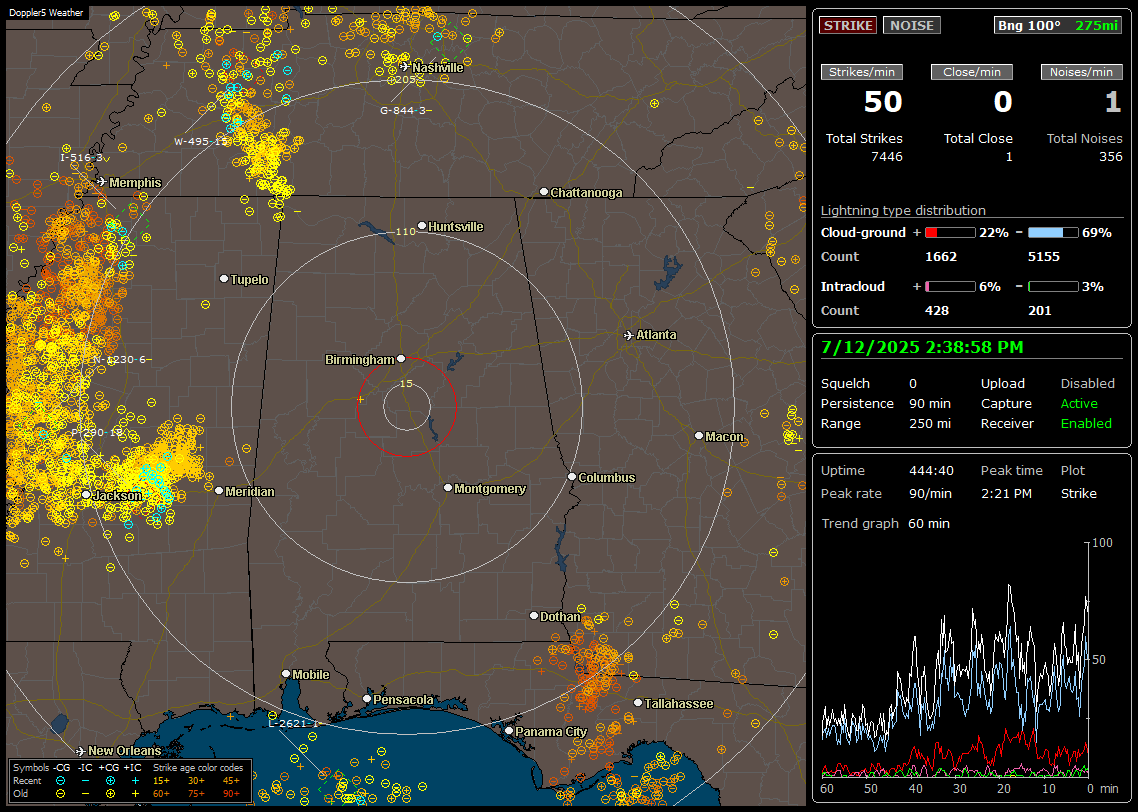
Task: Click the Capture status Active
Action: pyautogui.click(x=1079, y=403)
